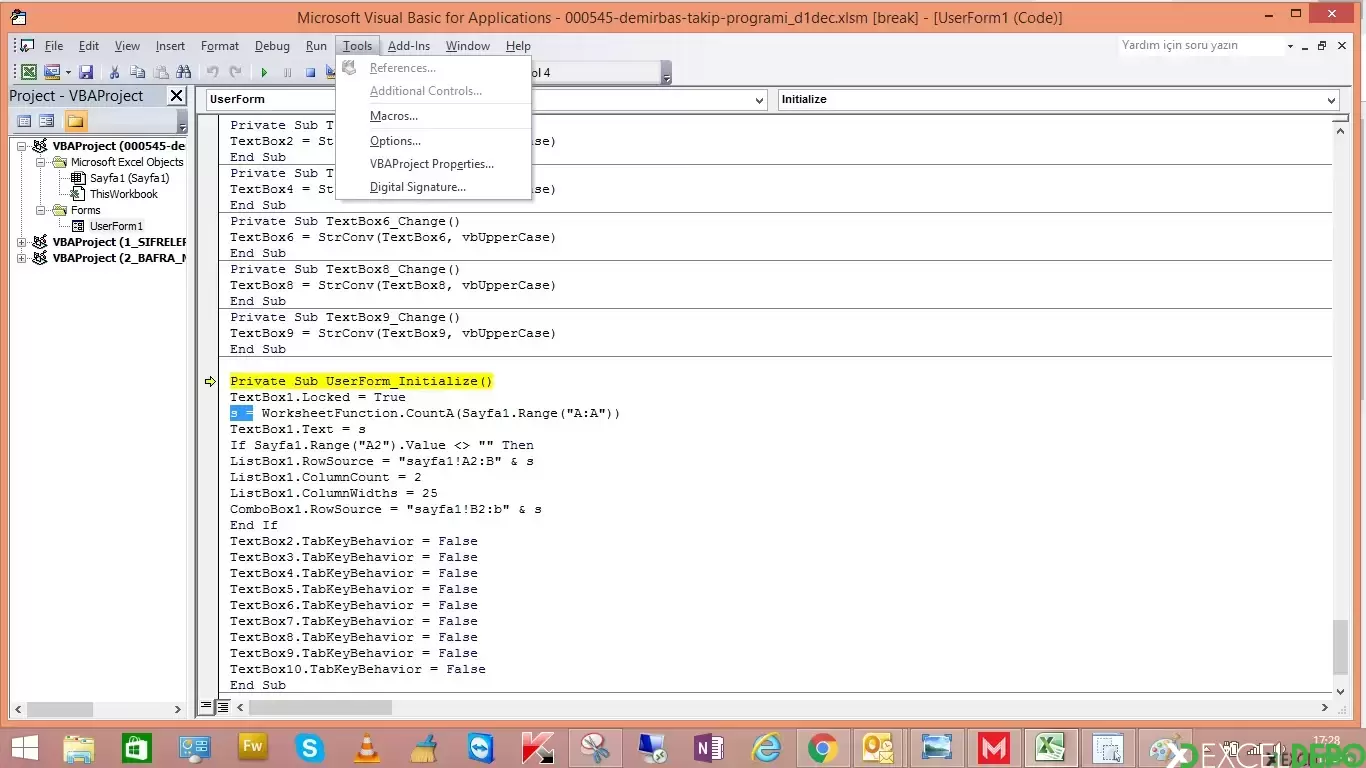Viewport: 1366px width, 768px height.
Task: Click the View Microsoft Excel toolbar icon
Action: (29, 72)
